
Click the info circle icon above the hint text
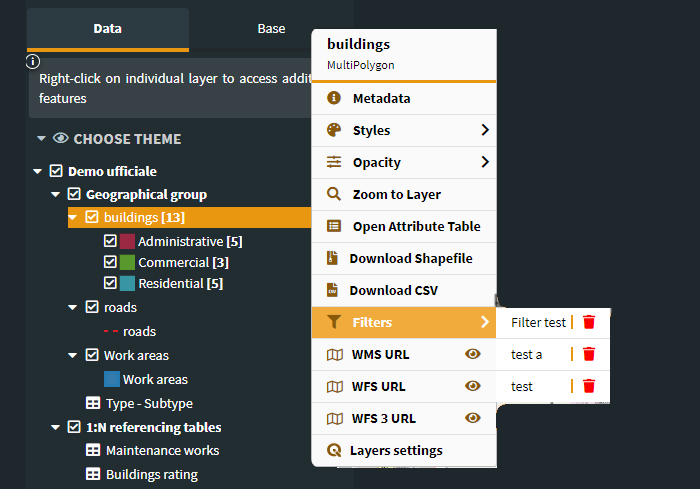click(33, 61)
